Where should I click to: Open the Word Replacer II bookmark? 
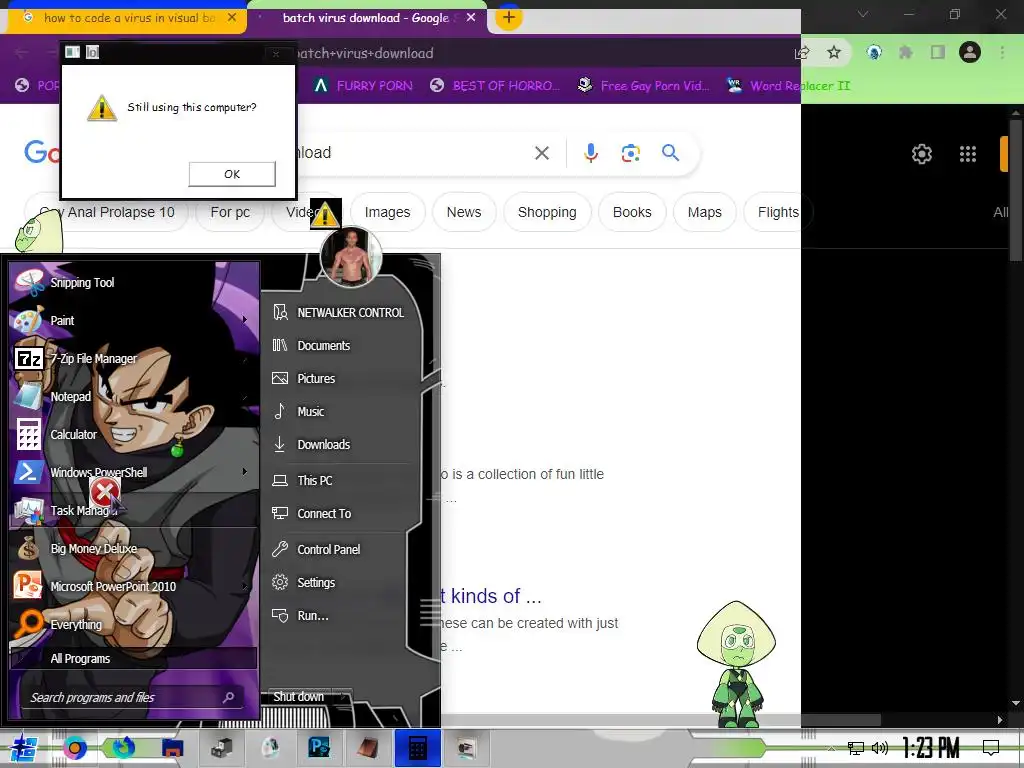789,86
